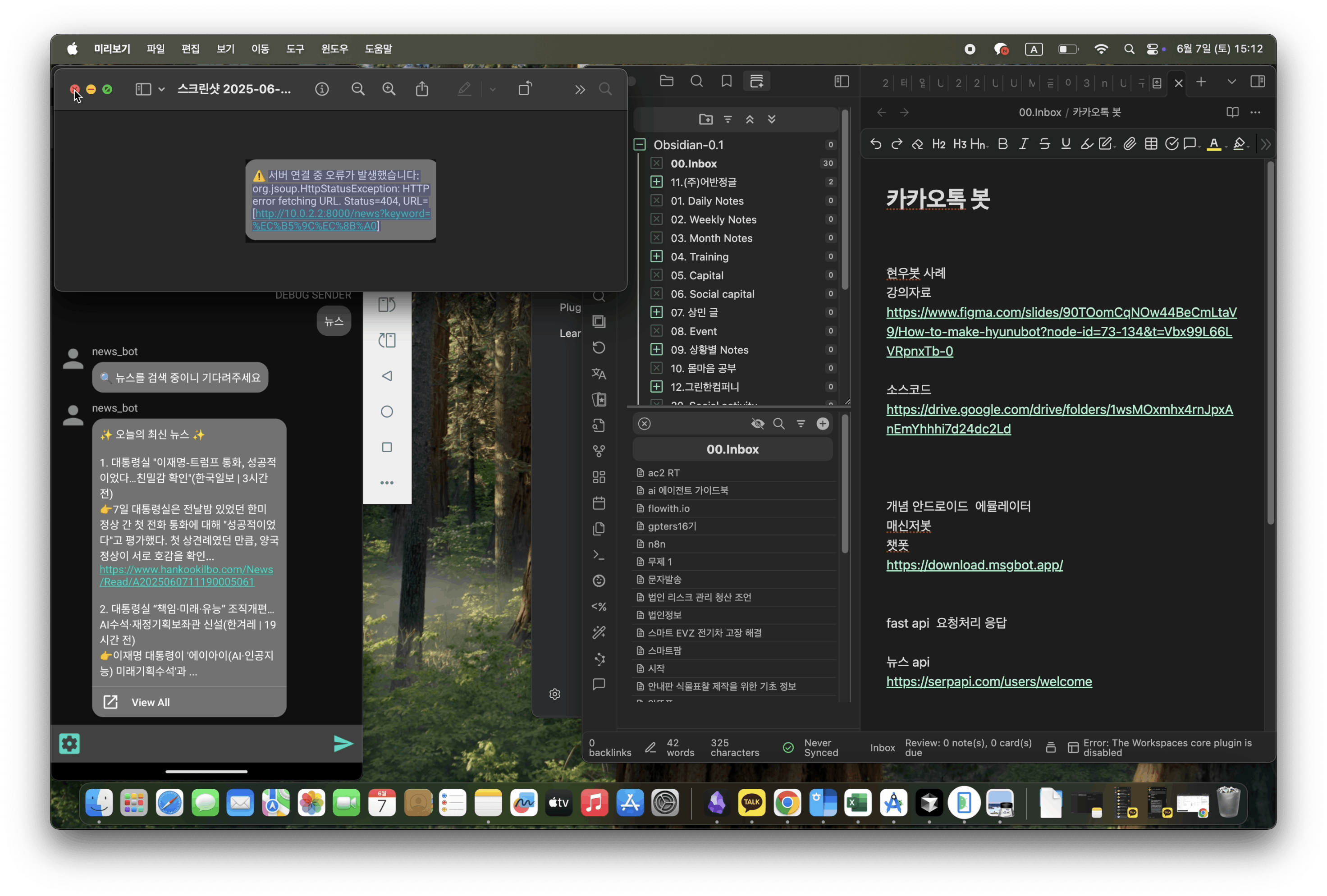Toggle Obsidian left sidebar

coord(842,81)
